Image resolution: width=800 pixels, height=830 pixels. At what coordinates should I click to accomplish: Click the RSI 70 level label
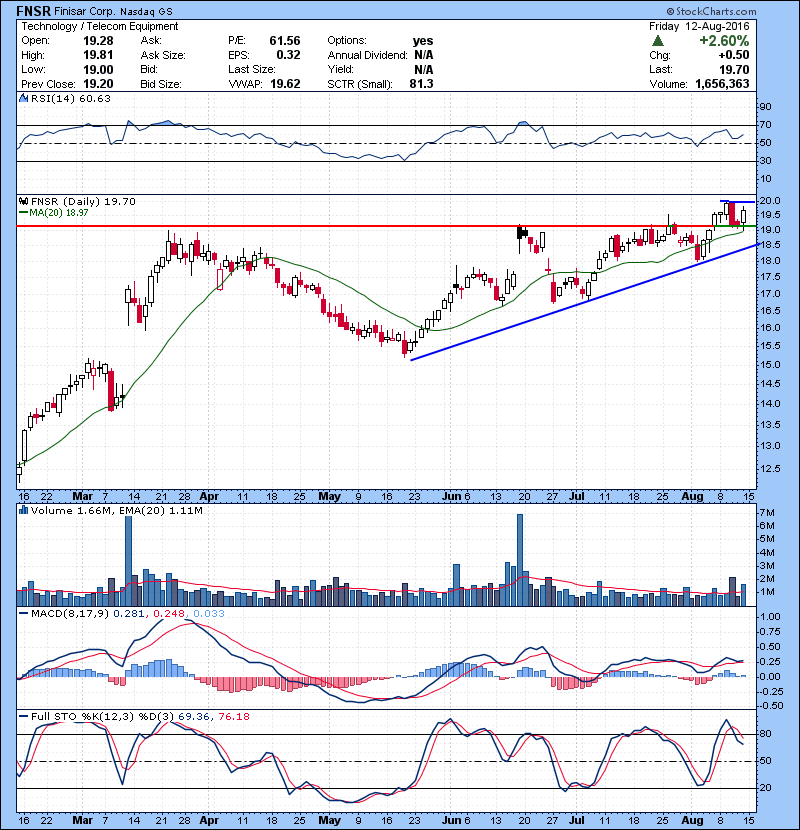point(766,125)
